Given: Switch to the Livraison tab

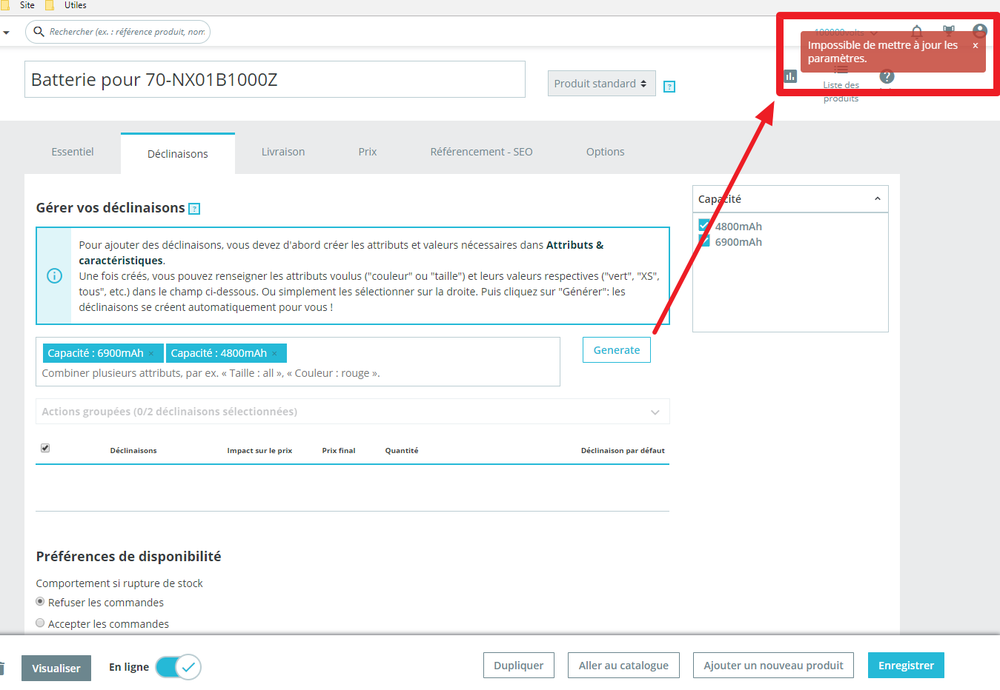Looking at the screenshot, I should pyautogui.click(x=283, y=152).
